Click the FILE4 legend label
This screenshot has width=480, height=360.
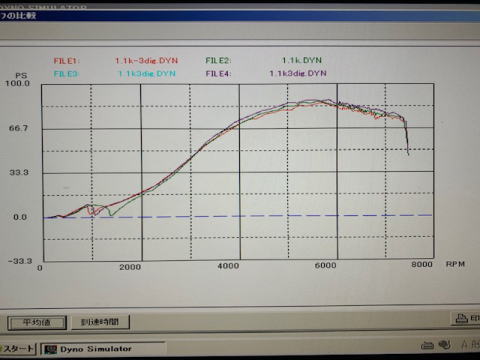218,74
